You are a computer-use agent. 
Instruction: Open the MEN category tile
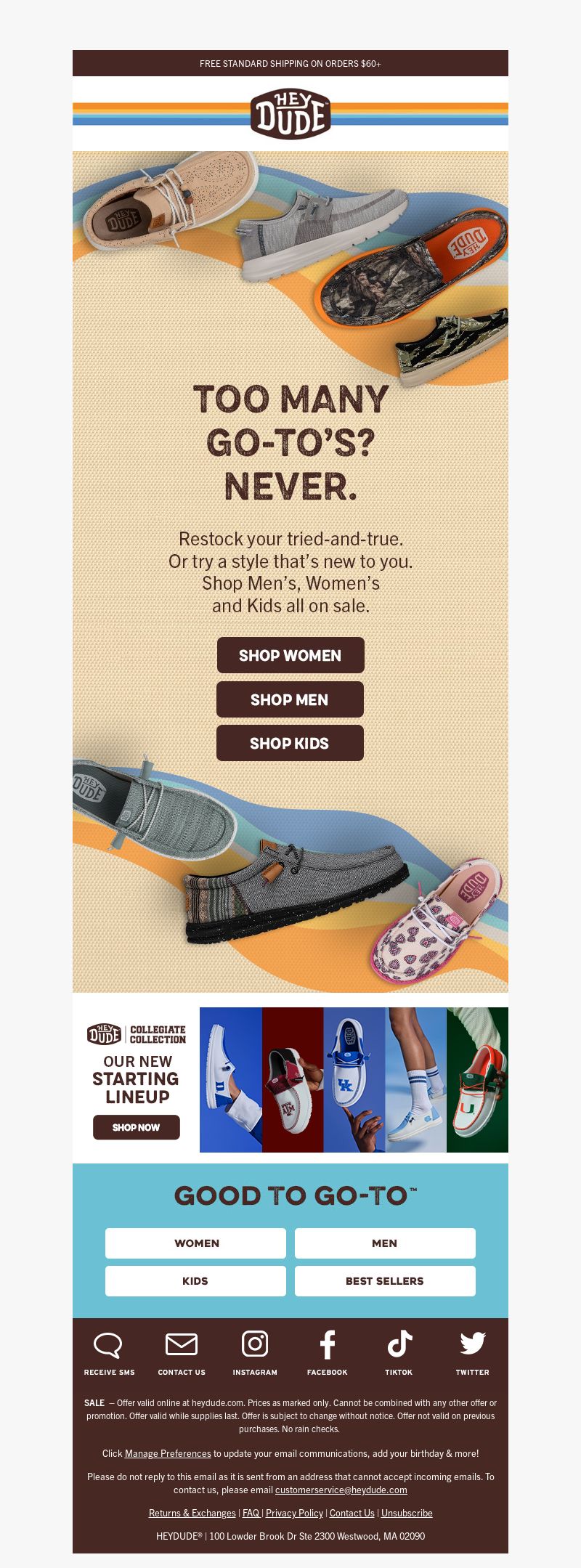tap(385, 1243)
